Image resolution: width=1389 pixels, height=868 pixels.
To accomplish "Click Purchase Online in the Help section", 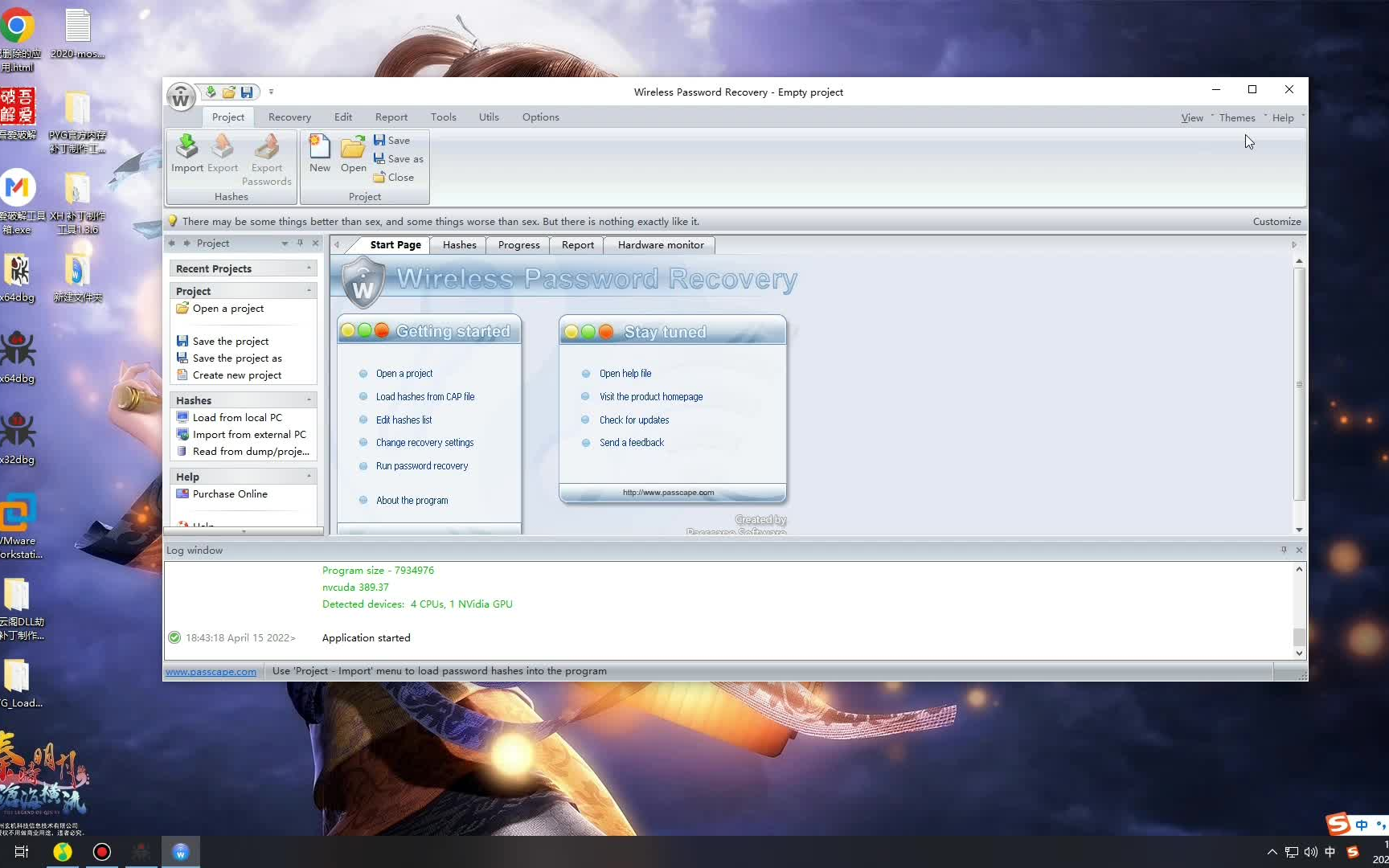I will click(x=229, y=494).
